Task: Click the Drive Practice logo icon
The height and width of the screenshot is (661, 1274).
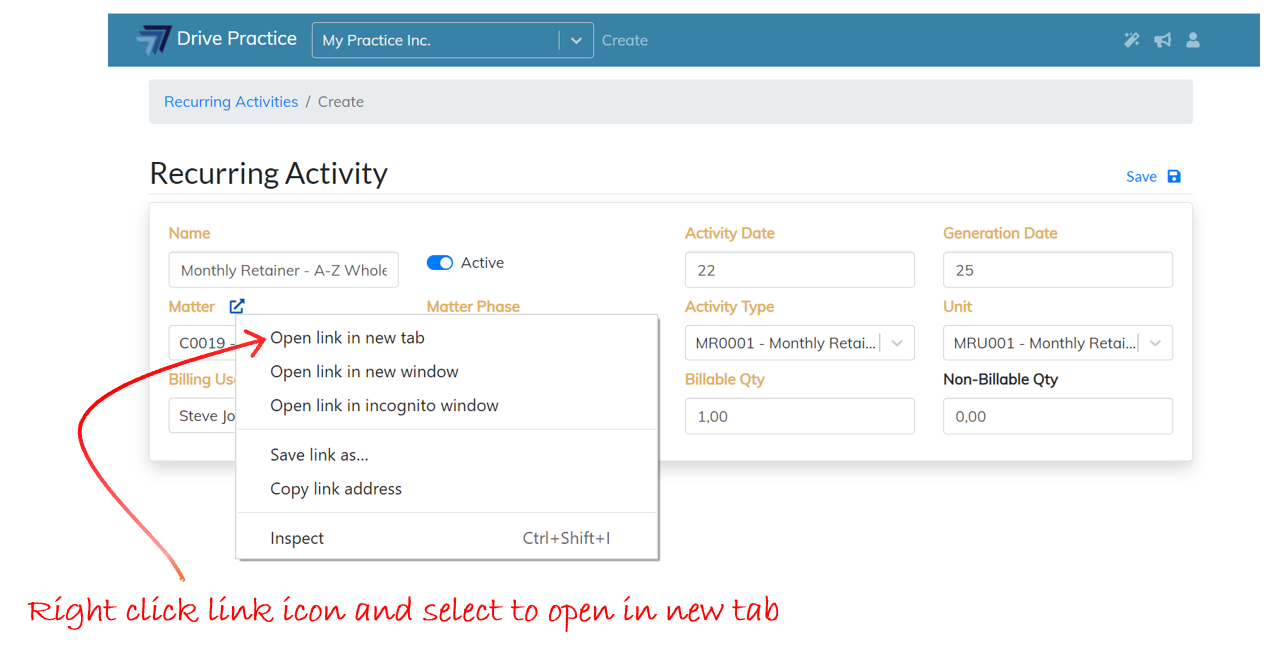Action: (x=154, y=40)
